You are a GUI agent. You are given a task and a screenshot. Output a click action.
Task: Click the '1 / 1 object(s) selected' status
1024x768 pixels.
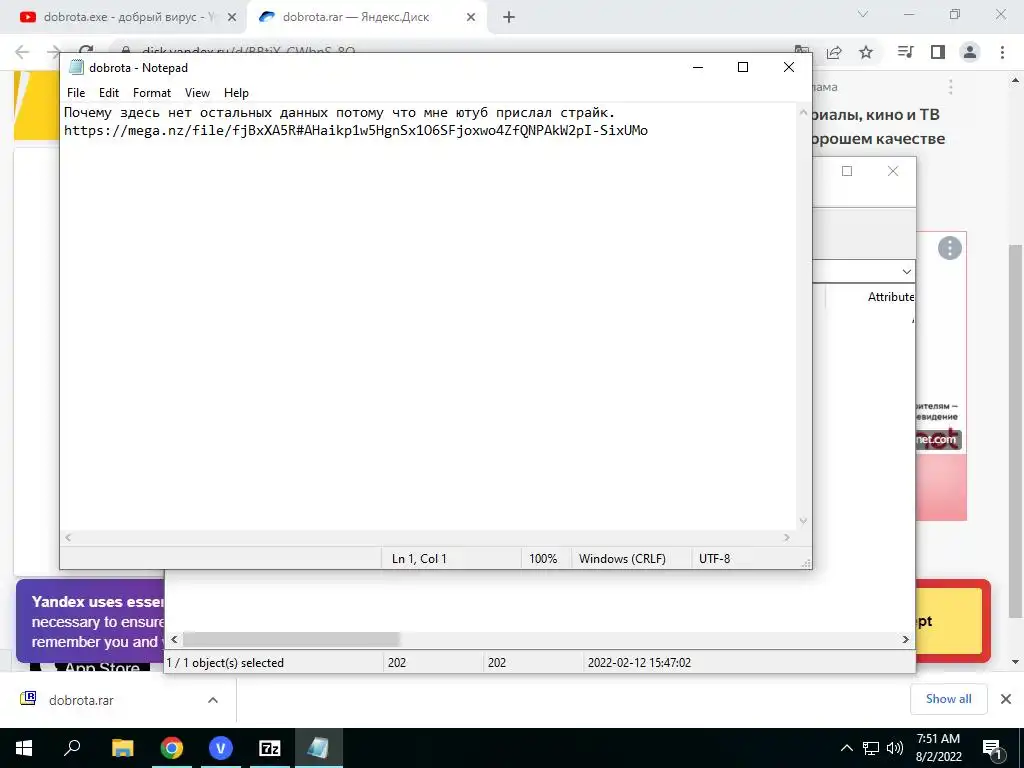[225, 663]
